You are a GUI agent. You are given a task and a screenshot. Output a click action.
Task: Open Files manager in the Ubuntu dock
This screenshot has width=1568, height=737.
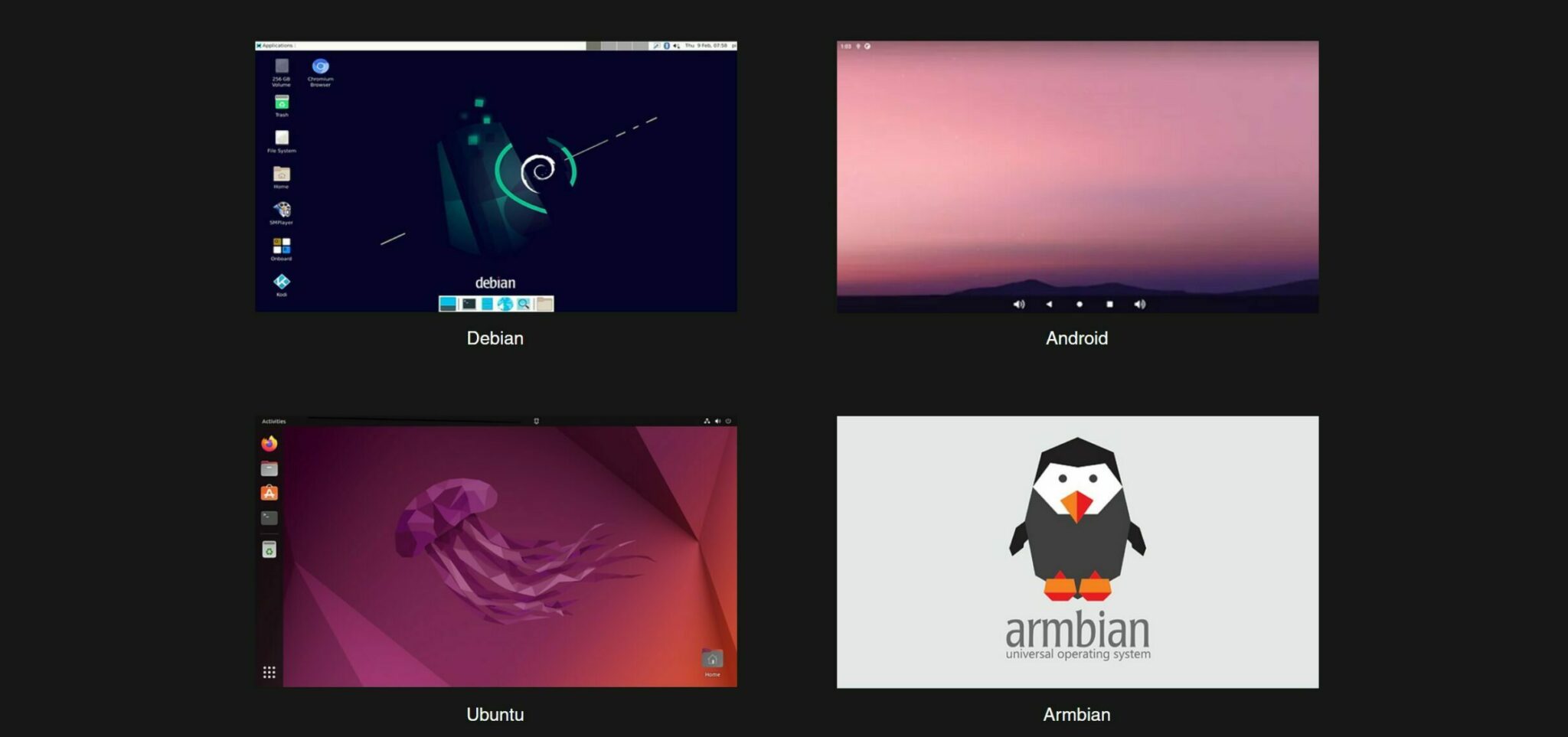269,468
